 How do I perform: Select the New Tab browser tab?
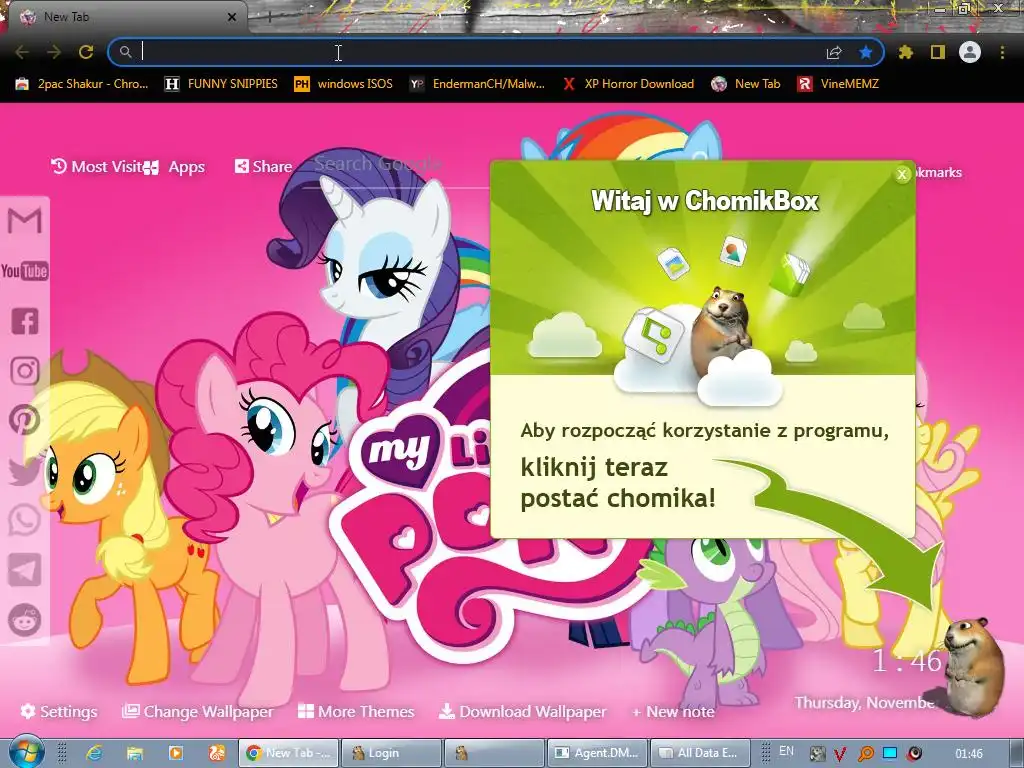click(x=124, y=17)
